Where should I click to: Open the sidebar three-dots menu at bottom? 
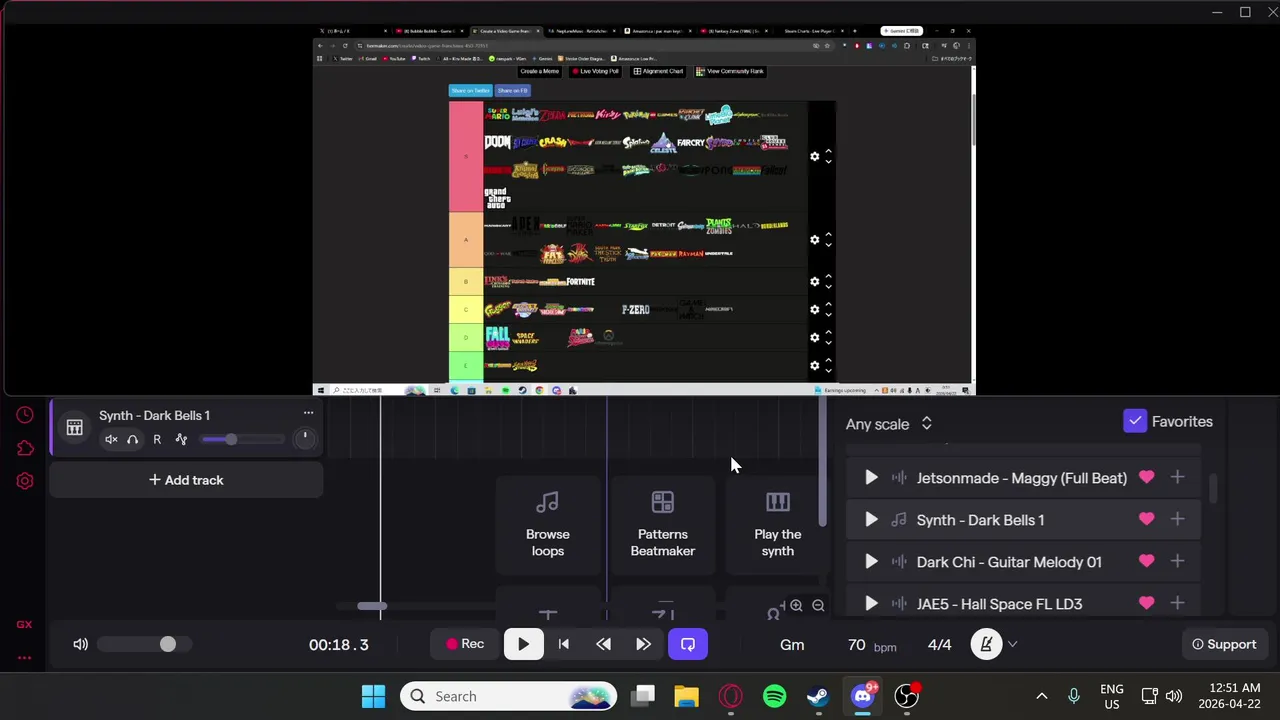(24, 658)
